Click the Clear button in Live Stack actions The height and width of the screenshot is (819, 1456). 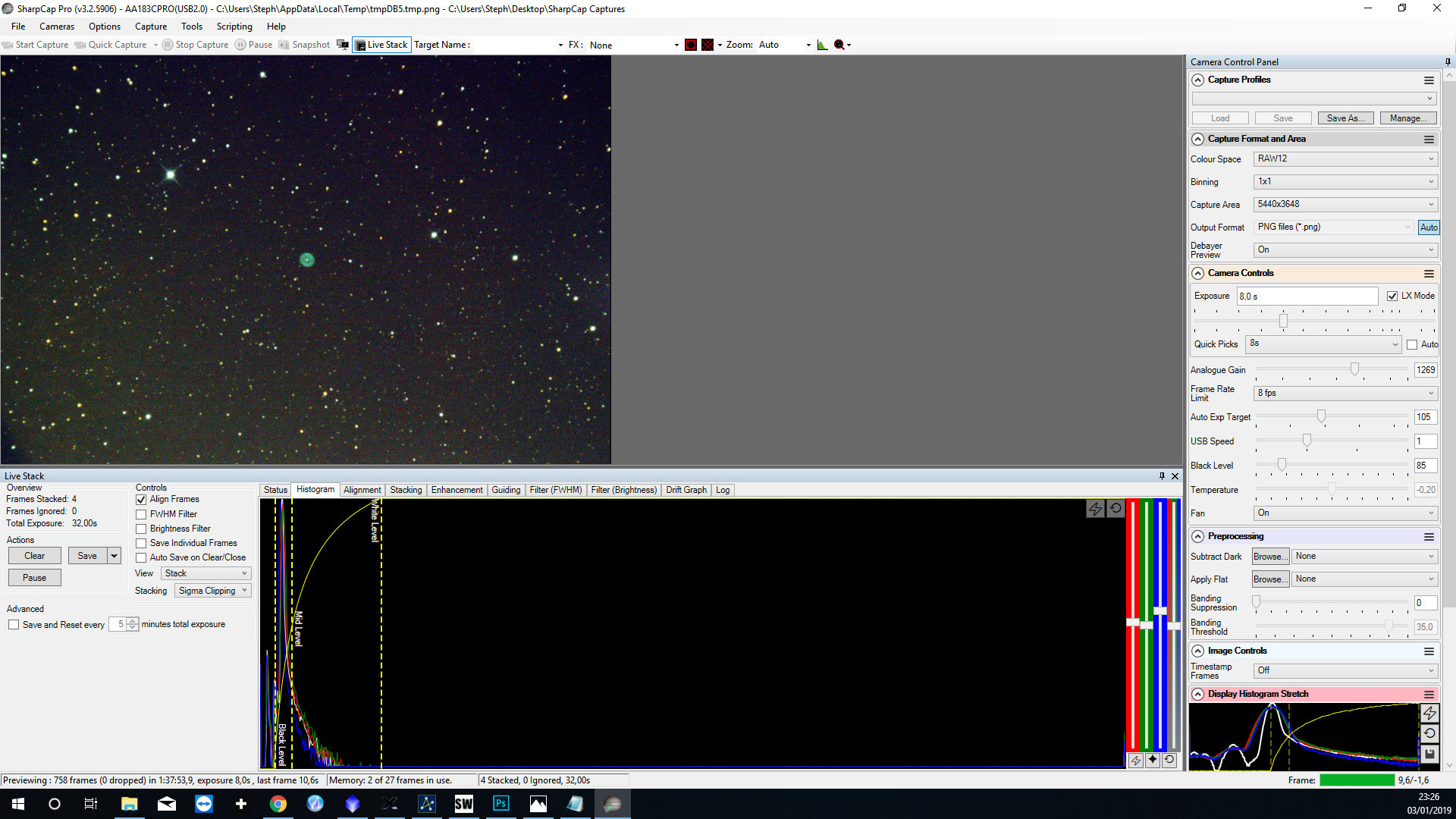pos(34,556)
